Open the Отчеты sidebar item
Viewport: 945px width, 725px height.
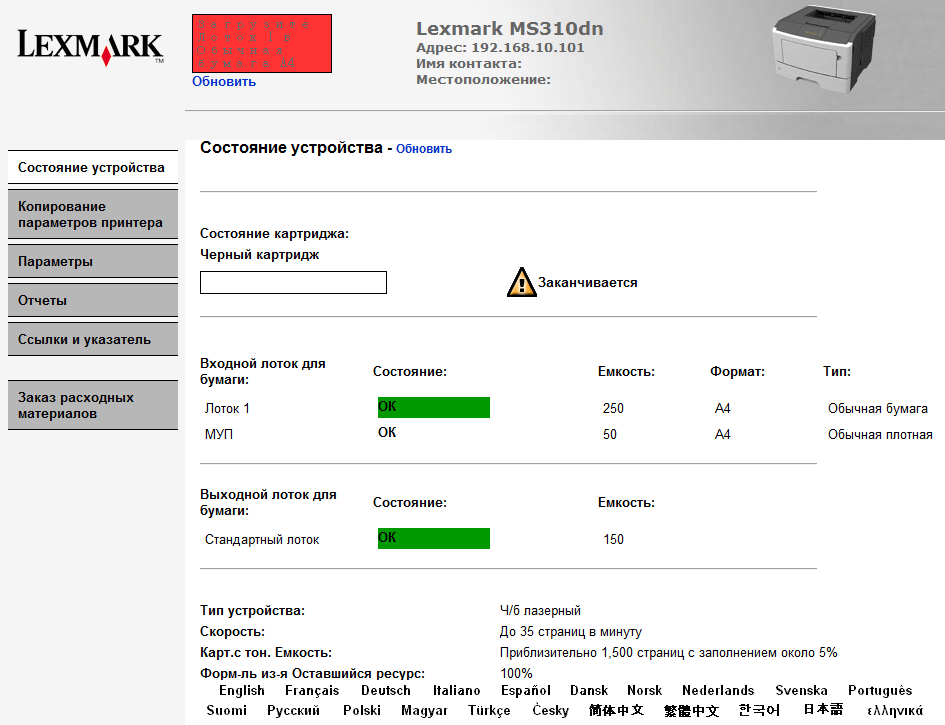(93, 300)
